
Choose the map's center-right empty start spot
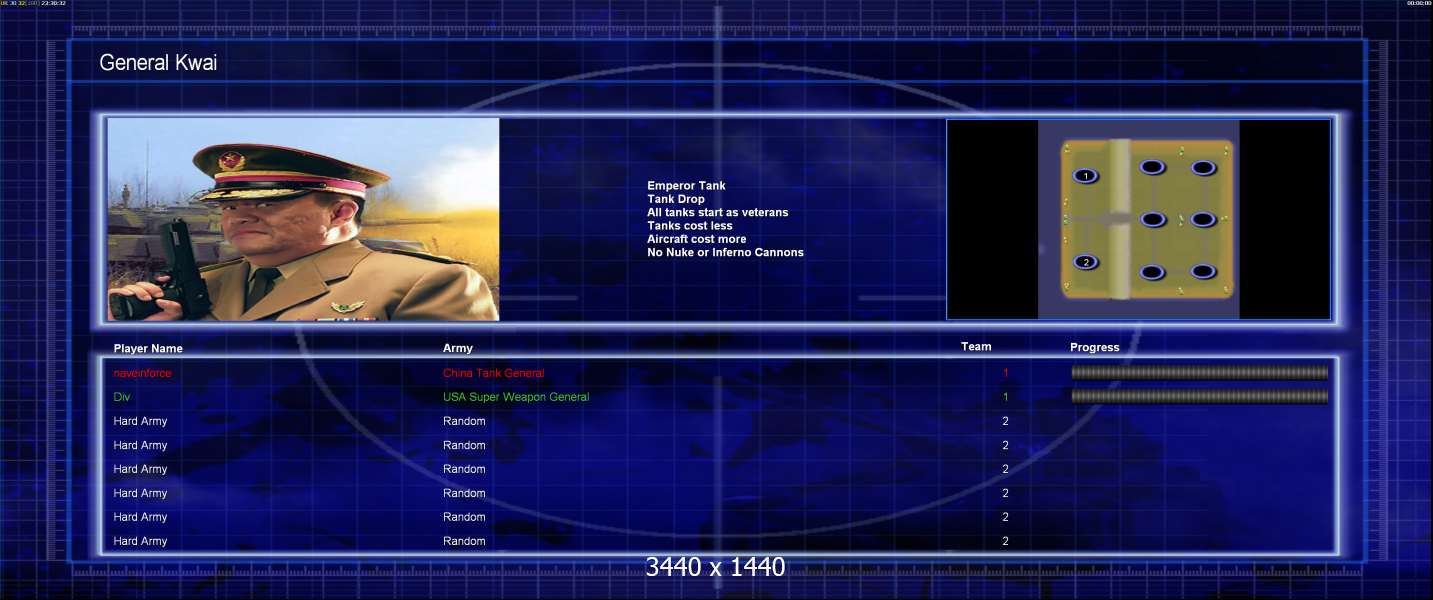pos(1203,219)
